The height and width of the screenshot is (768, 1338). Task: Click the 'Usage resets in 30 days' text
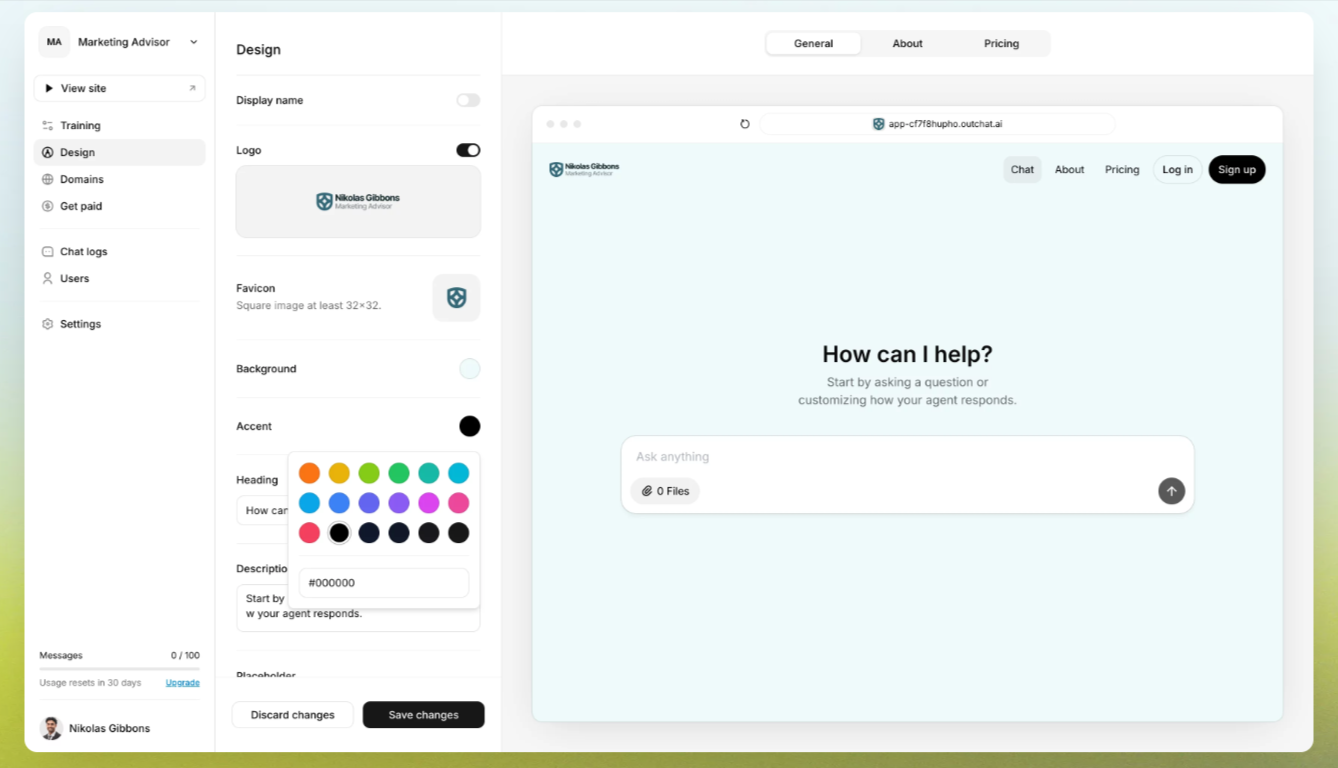click(x=90, y=683)
